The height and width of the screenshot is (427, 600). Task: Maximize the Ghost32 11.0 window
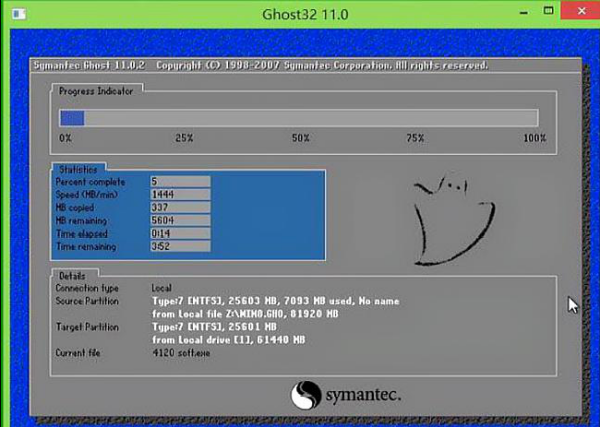coord(548,11)
